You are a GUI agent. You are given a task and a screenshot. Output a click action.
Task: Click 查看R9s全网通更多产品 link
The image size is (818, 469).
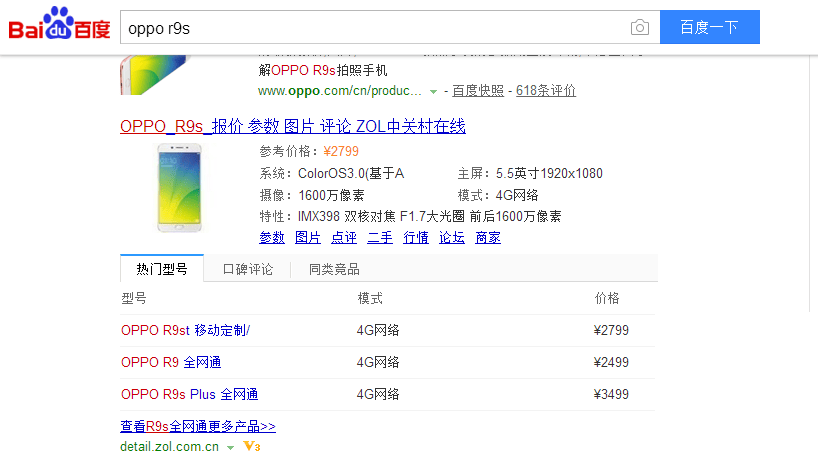coord(198,426)
